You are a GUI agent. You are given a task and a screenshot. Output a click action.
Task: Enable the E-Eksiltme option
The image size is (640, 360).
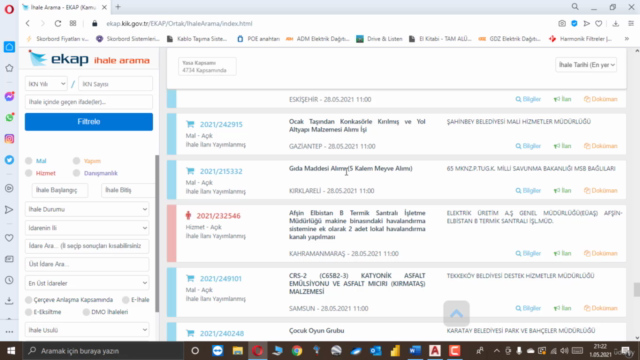coord(29,312)
